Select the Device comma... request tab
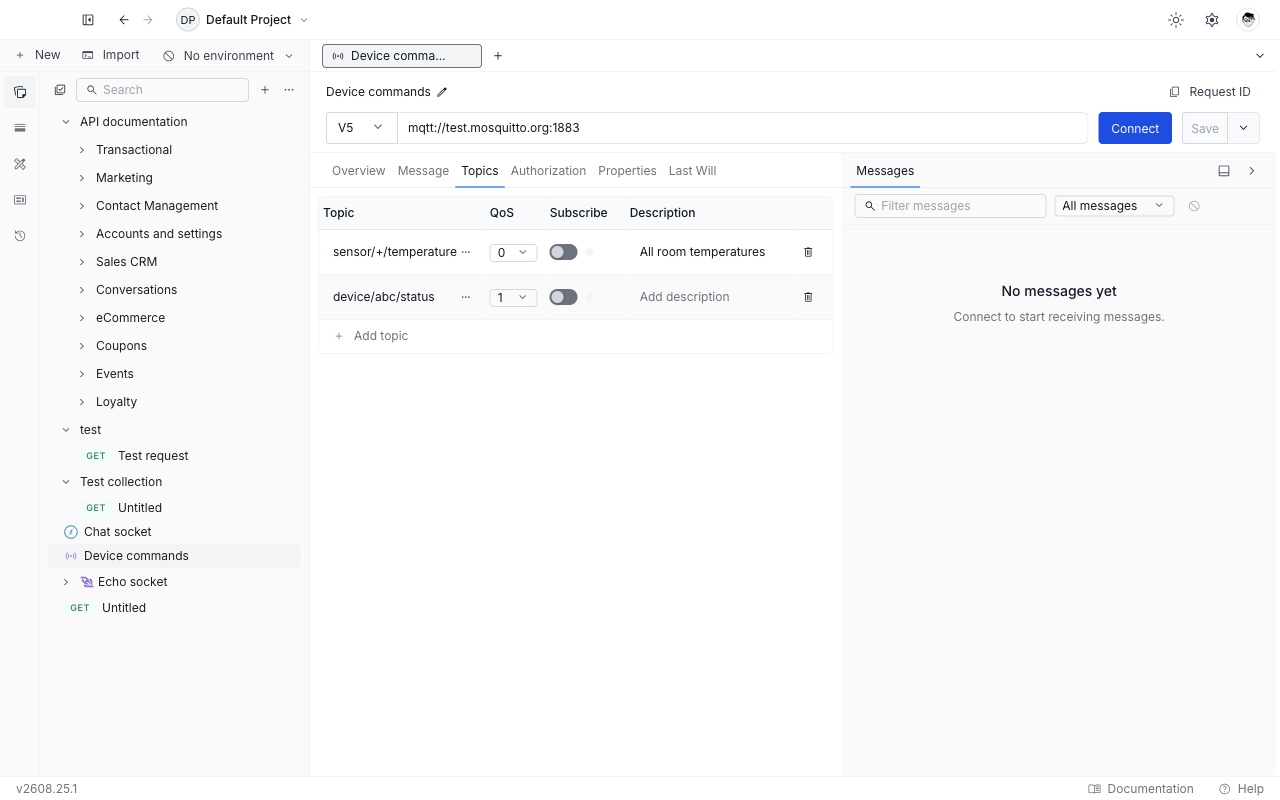 point(402,56)
